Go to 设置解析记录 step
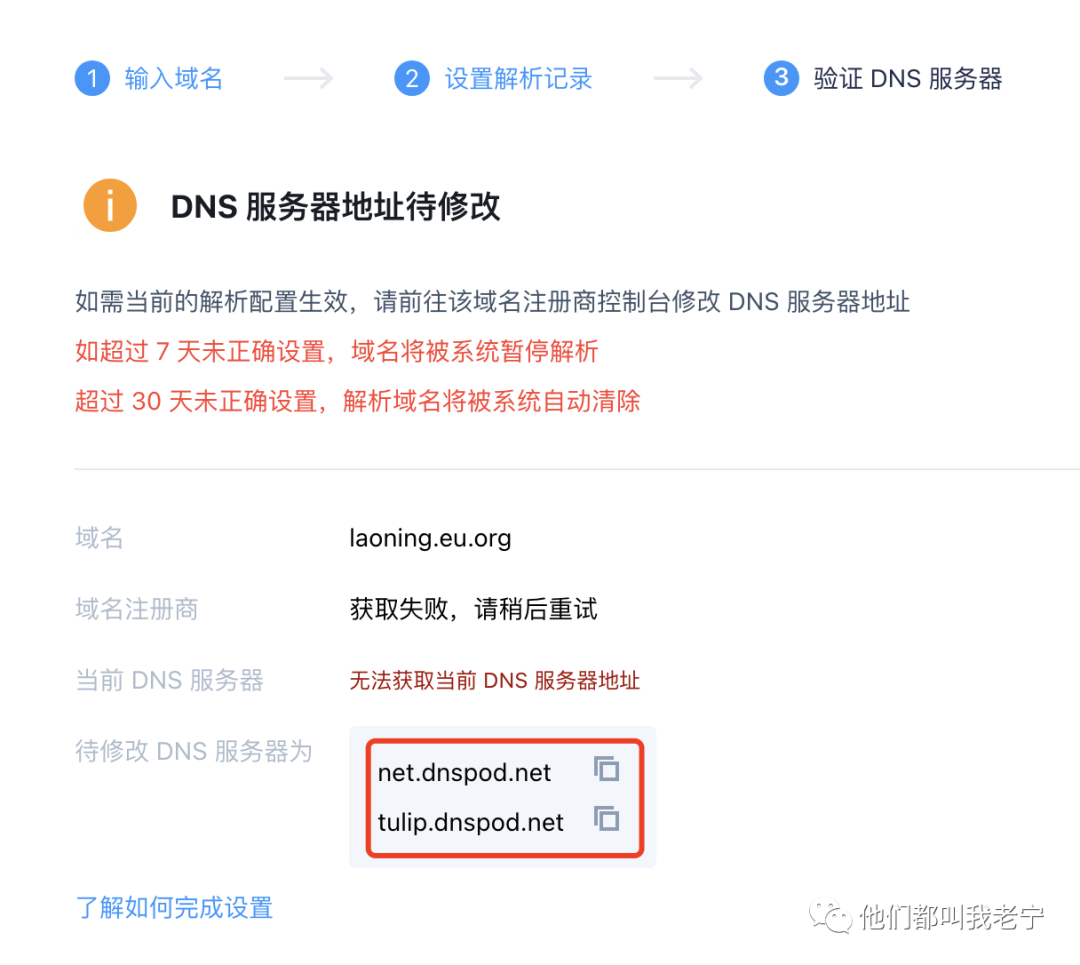Screen dimensions: 1080x965 (x=519, y=79)
